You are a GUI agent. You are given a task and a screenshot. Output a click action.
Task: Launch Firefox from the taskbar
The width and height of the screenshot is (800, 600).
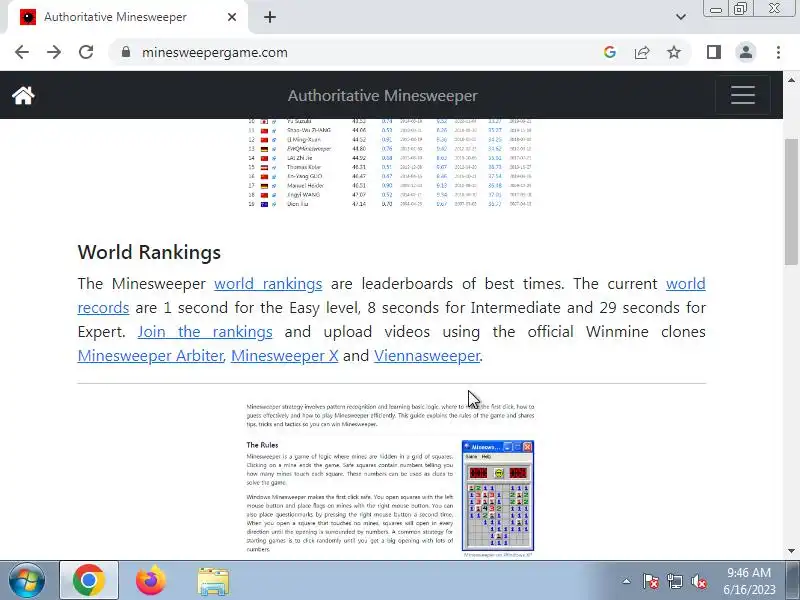click(x=151, y=581)
